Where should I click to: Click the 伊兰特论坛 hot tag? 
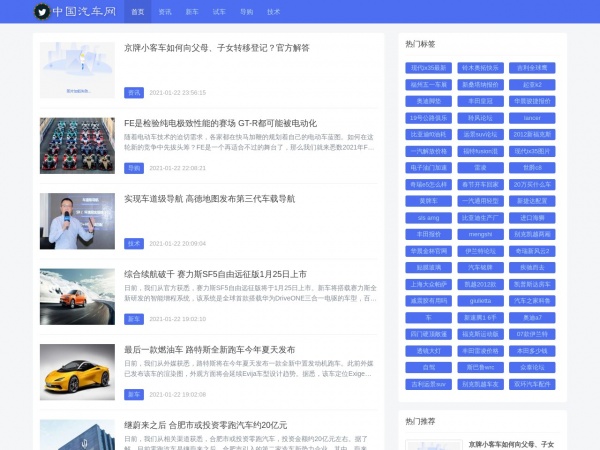tap(480, 251)
